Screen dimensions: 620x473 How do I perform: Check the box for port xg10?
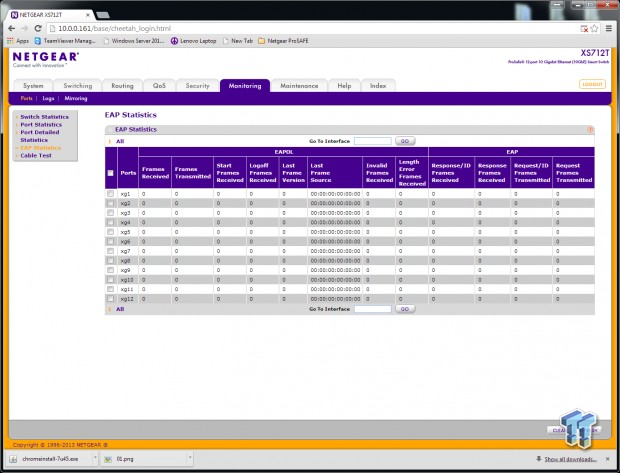pyautogui.click(x=110, y=280)
